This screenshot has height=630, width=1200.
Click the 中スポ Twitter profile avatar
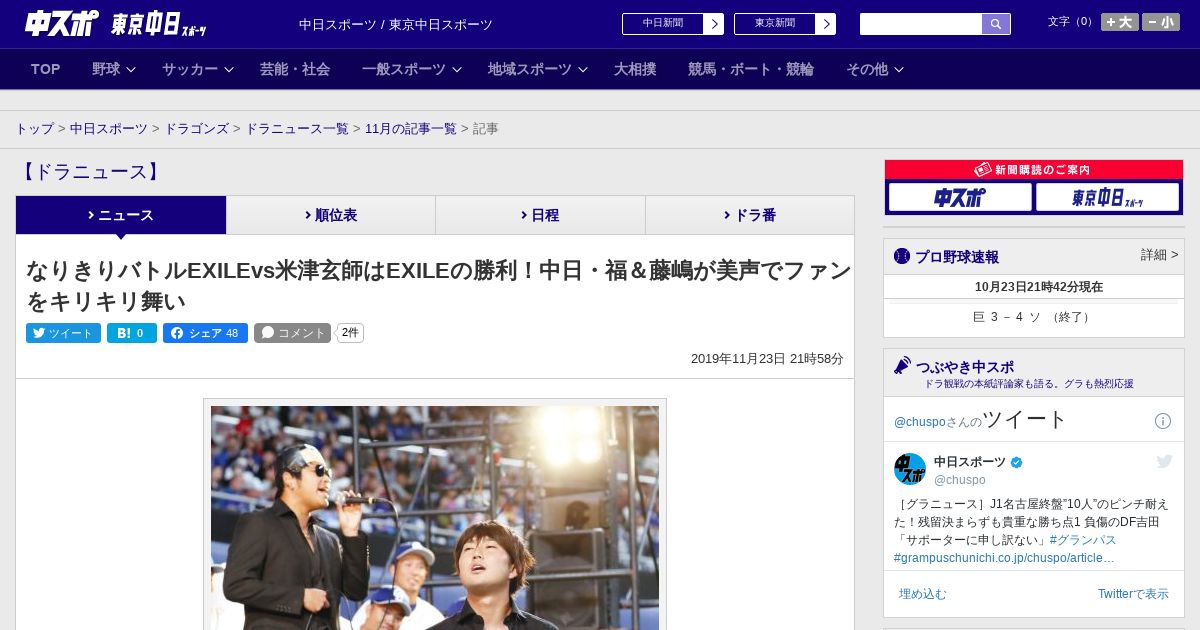point(910,469)
